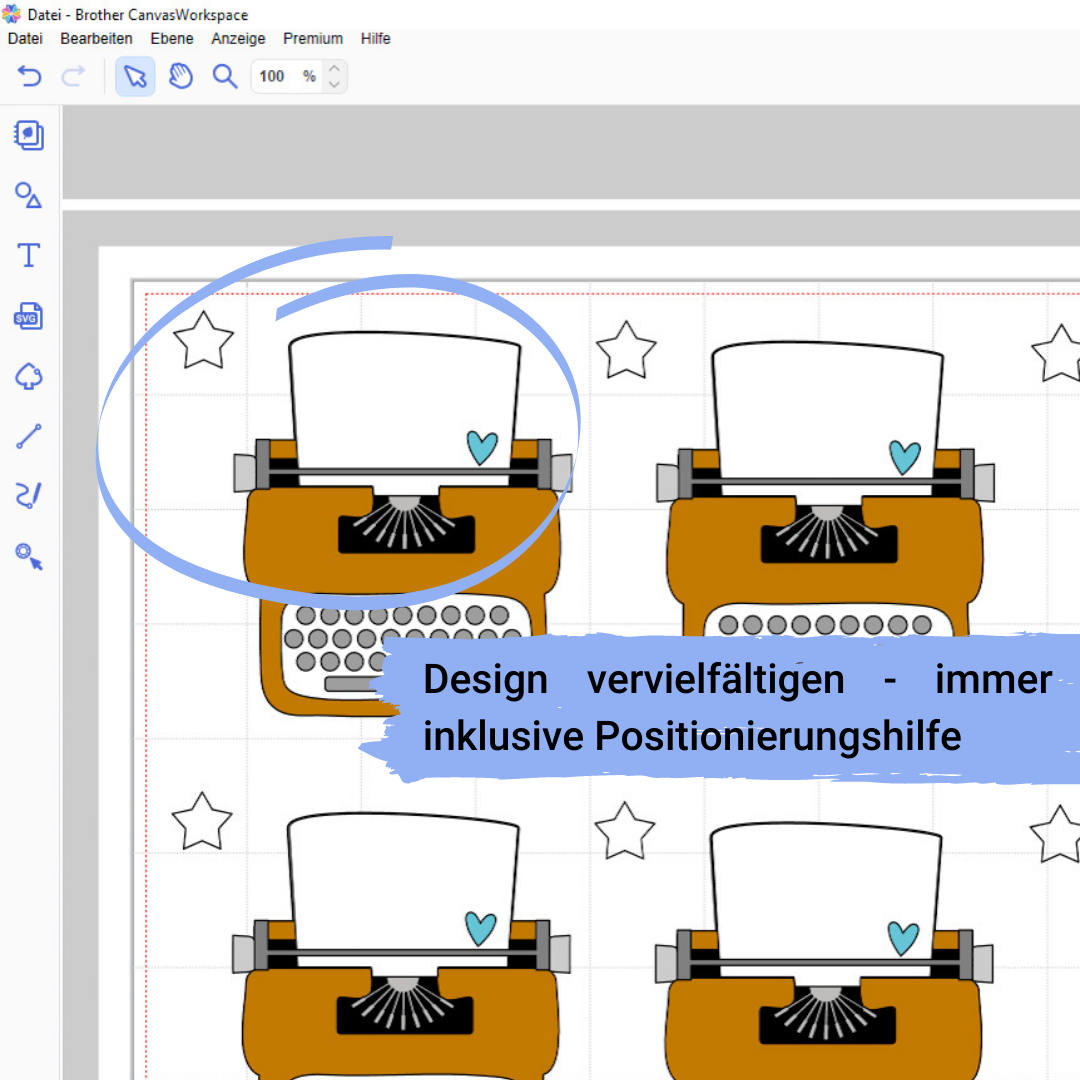Select the star beside the bottom-left typewriter
Viewport: 1080px width, 1080px height.
tap(202, 822)
